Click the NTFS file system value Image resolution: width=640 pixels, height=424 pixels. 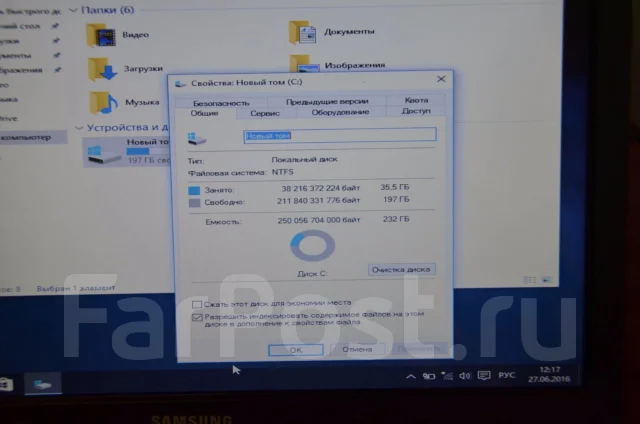[x=282, y=172]
